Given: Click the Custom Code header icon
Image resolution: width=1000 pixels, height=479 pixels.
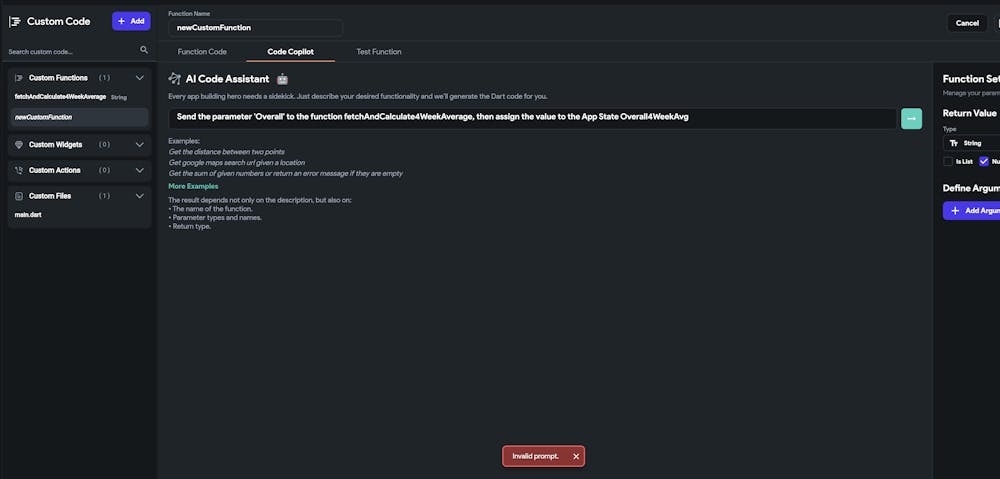Looking at the screenshot, I should point(15,22).
